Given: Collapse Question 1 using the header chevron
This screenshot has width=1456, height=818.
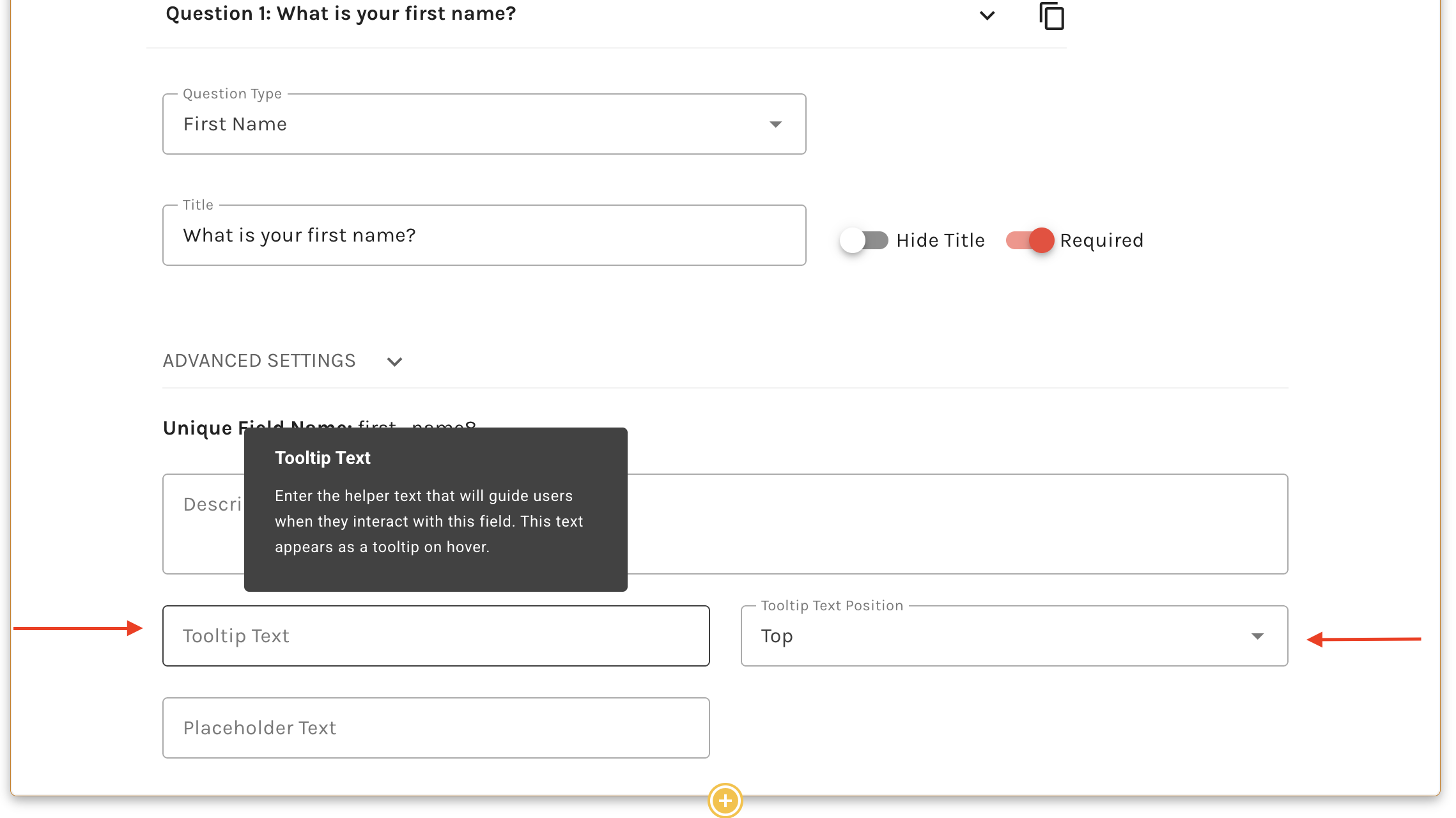Looking at the screenshot, I should pos(987,16).
